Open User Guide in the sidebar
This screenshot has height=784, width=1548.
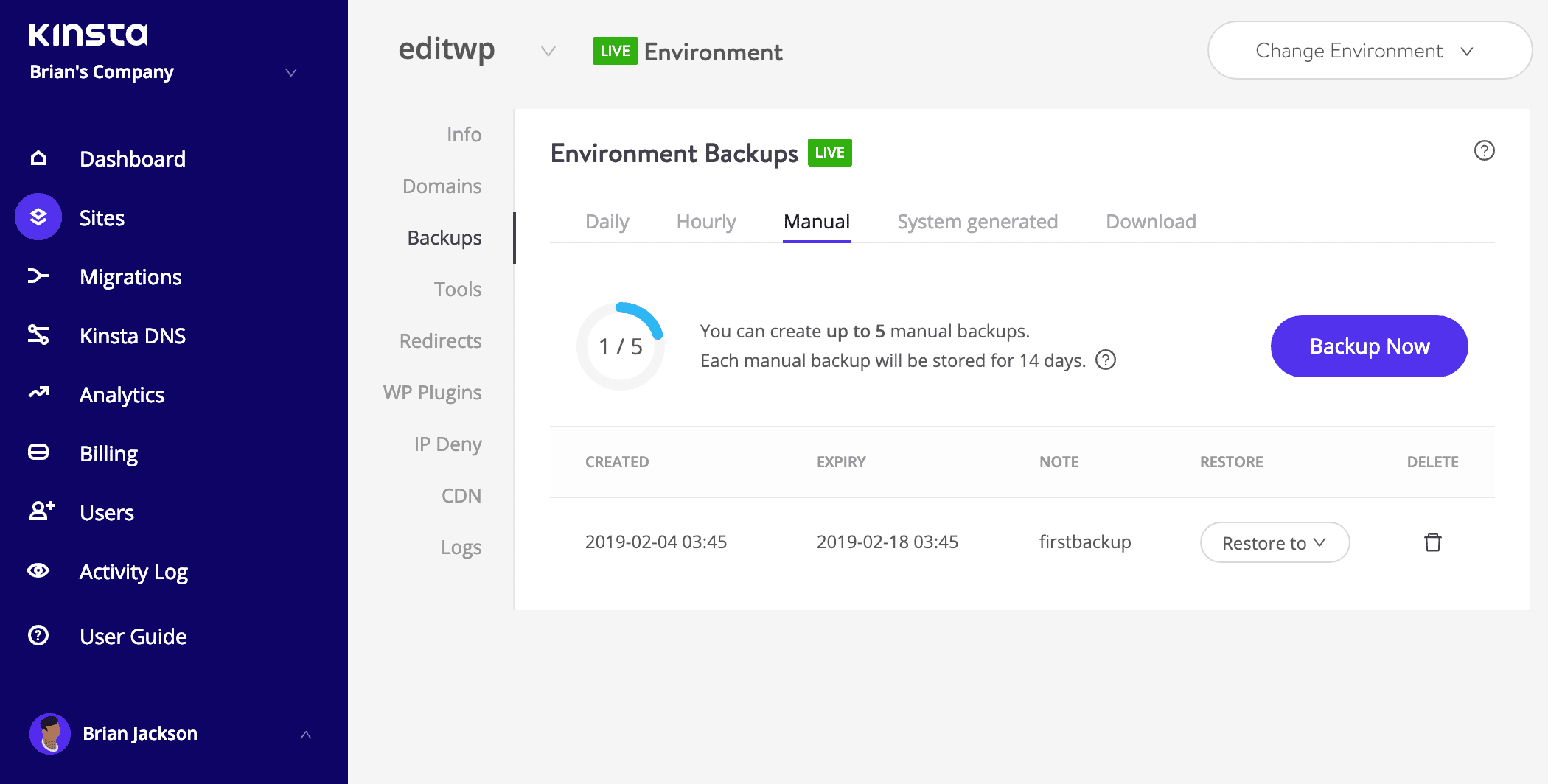[133, 636]
